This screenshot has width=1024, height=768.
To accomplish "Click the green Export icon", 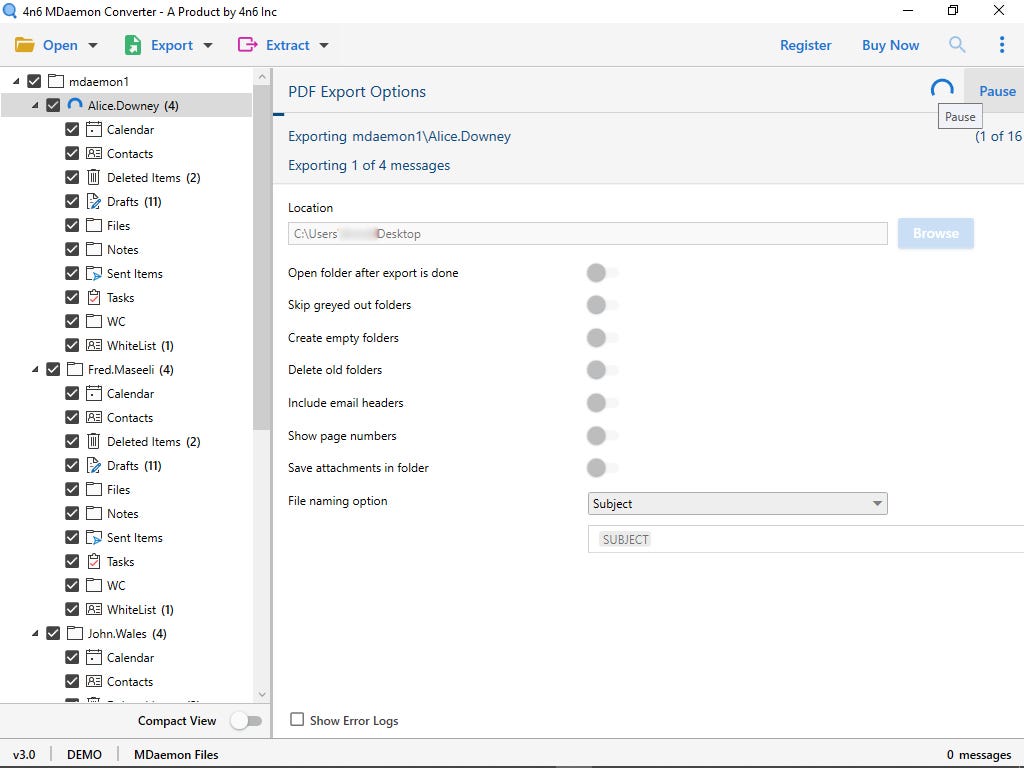I will click(131, 45).
